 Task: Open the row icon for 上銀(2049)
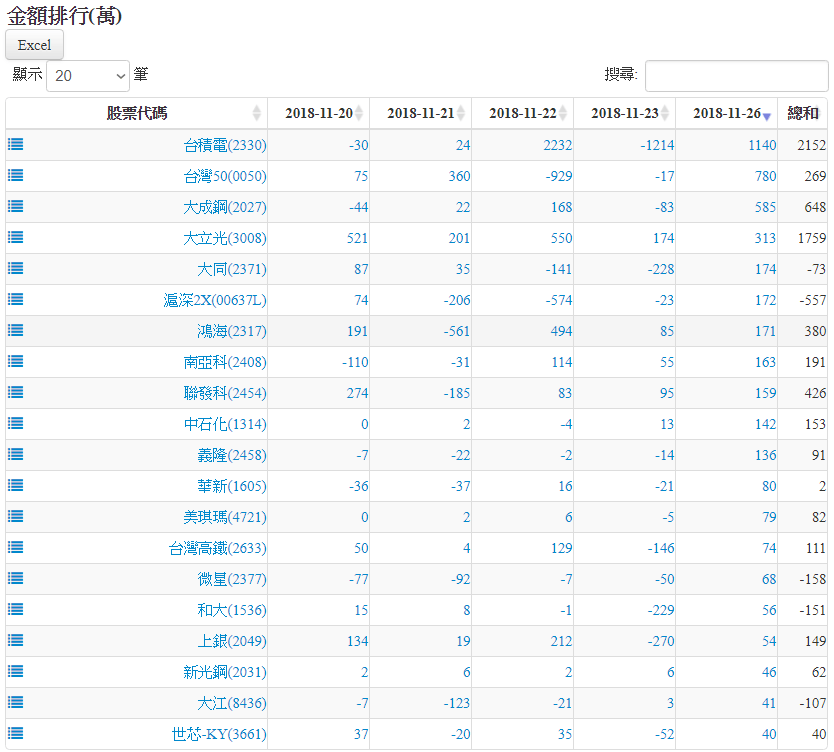pos(16,640)
